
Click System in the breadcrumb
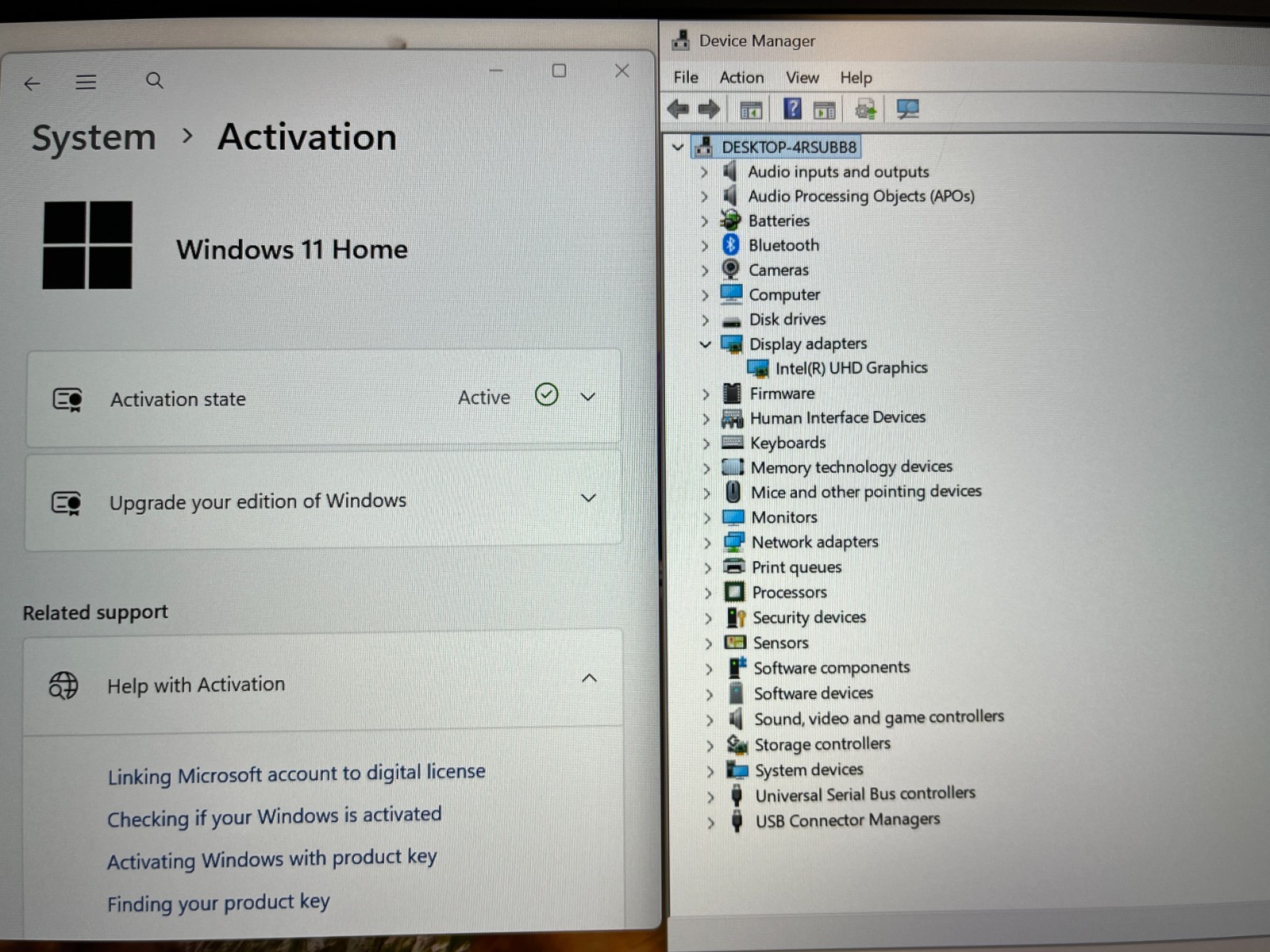pyautogui.click(x=94, y=138)
